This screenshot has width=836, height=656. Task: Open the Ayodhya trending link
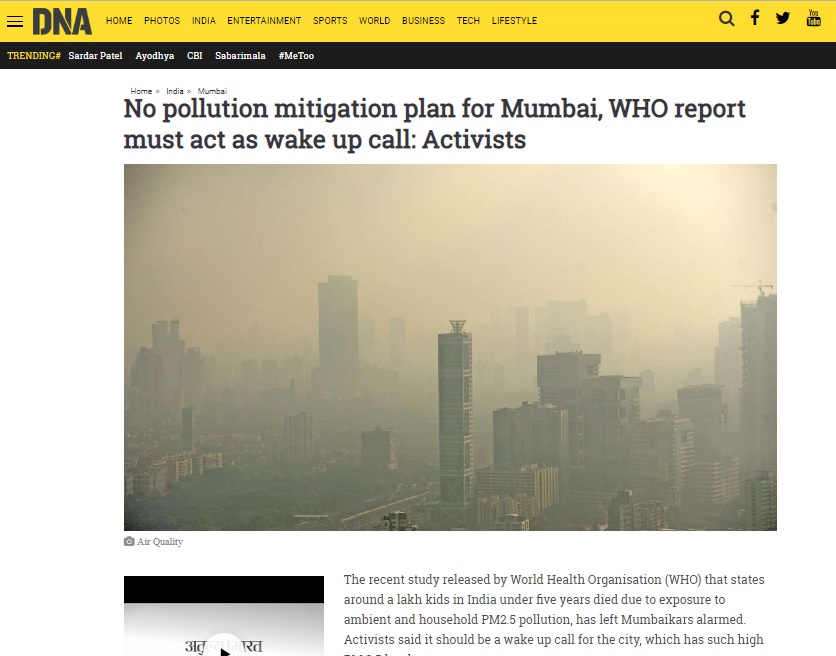(x=155, y=55)
